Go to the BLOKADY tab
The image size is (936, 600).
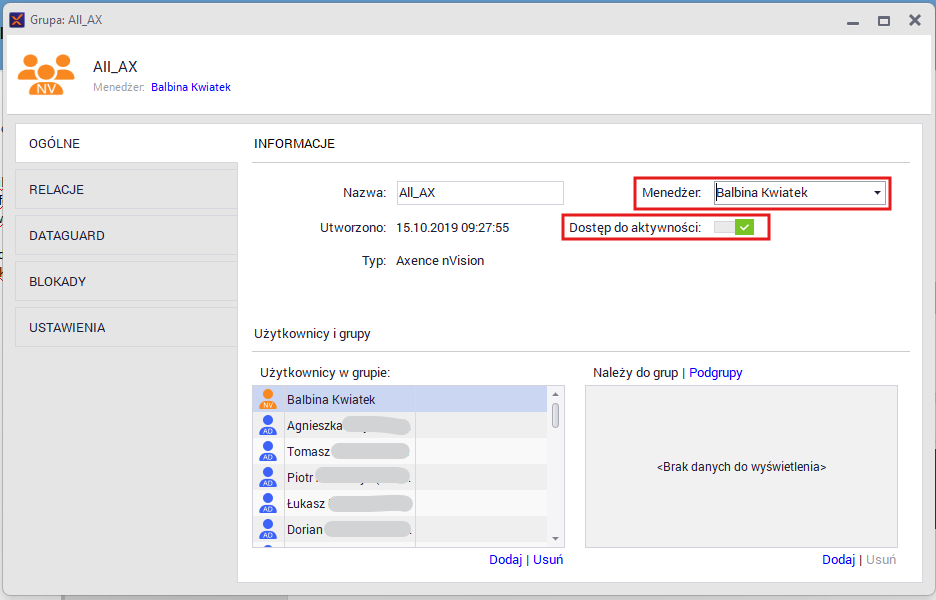126,282
